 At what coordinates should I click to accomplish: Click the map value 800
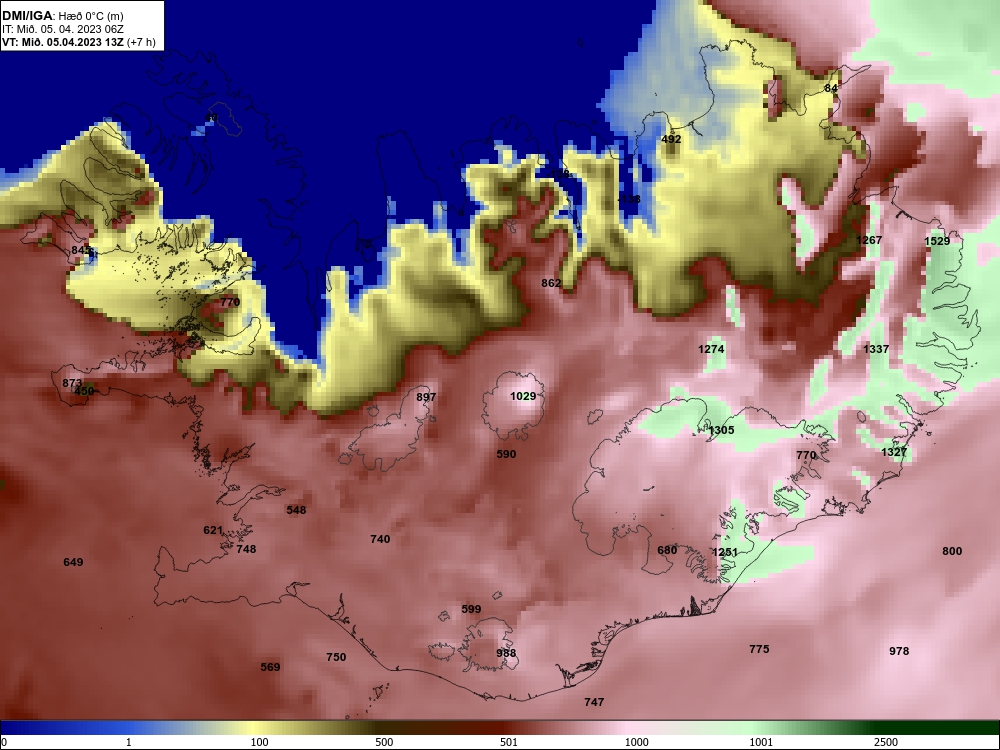[x=952, y=551]
